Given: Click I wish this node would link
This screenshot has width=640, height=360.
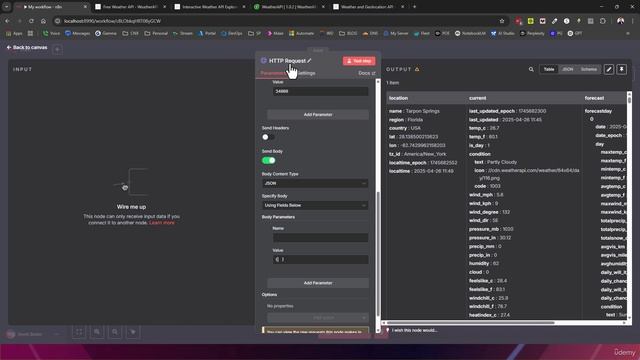Looking at the screenshot, I should pos(414,330).
